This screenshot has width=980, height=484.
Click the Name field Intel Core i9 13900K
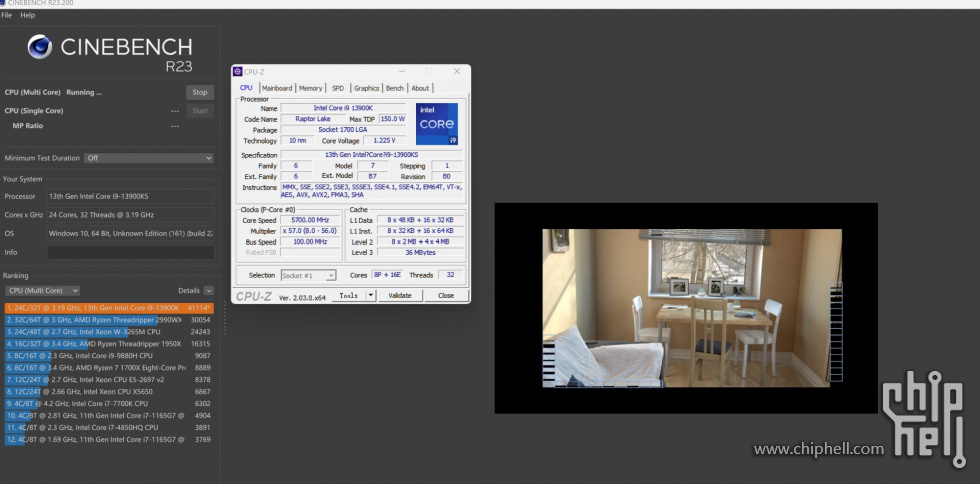[x=343, y=108]
